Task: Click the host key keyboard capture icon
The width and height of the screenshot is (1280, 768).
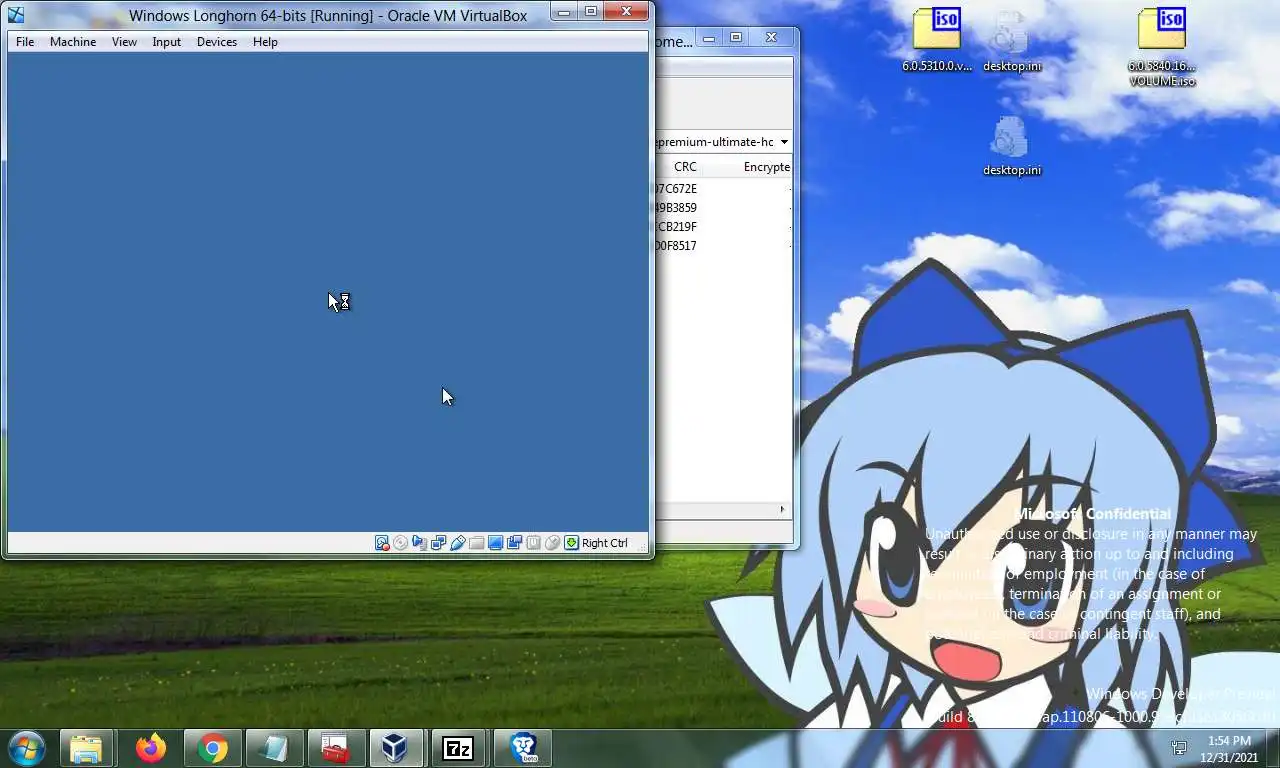Action: tap(571, 543)
